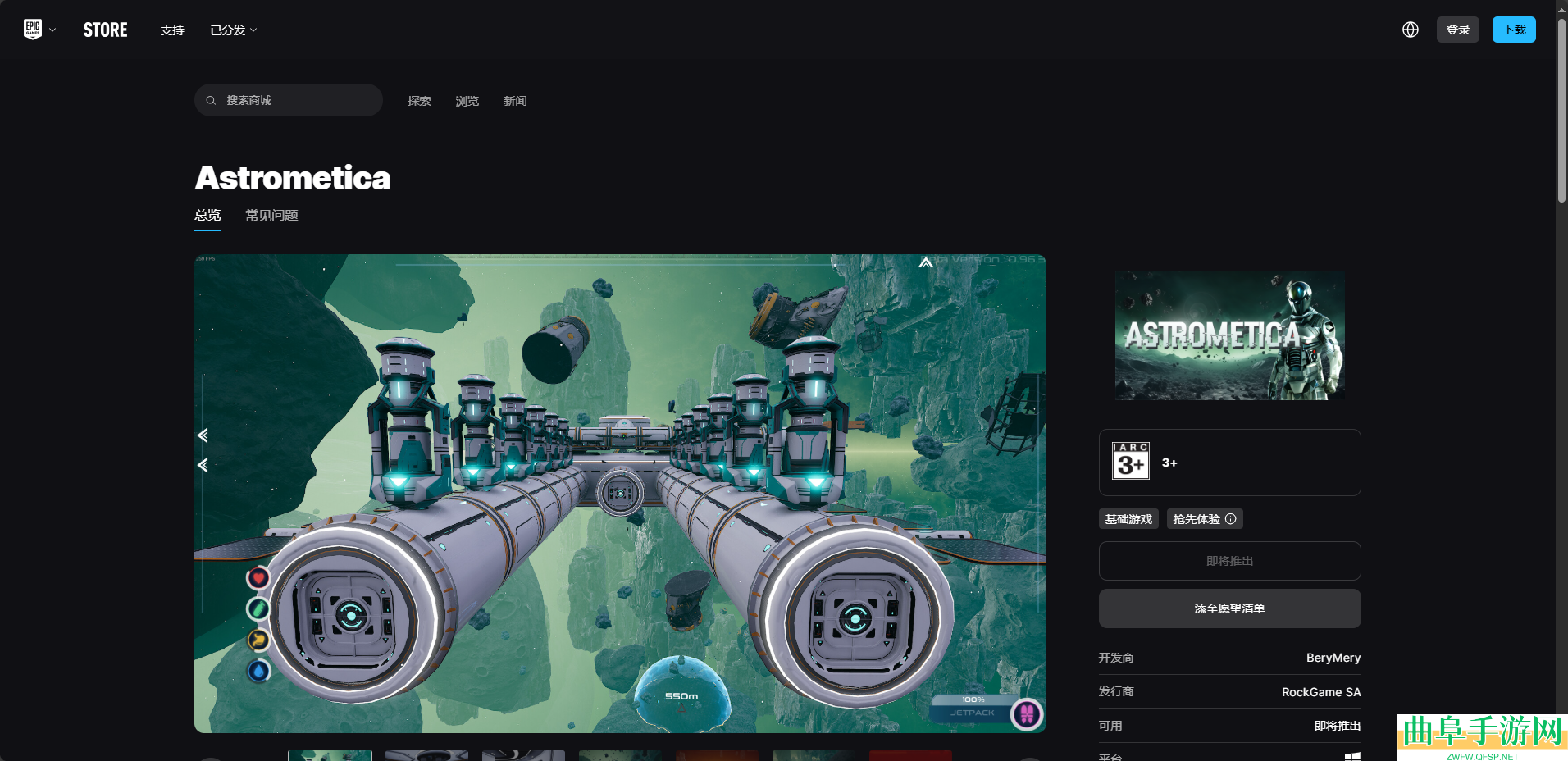Open the 探索 discover tab
This screenshot has width=1568, height=761.
pyautogui.click(x=419, y=101)
